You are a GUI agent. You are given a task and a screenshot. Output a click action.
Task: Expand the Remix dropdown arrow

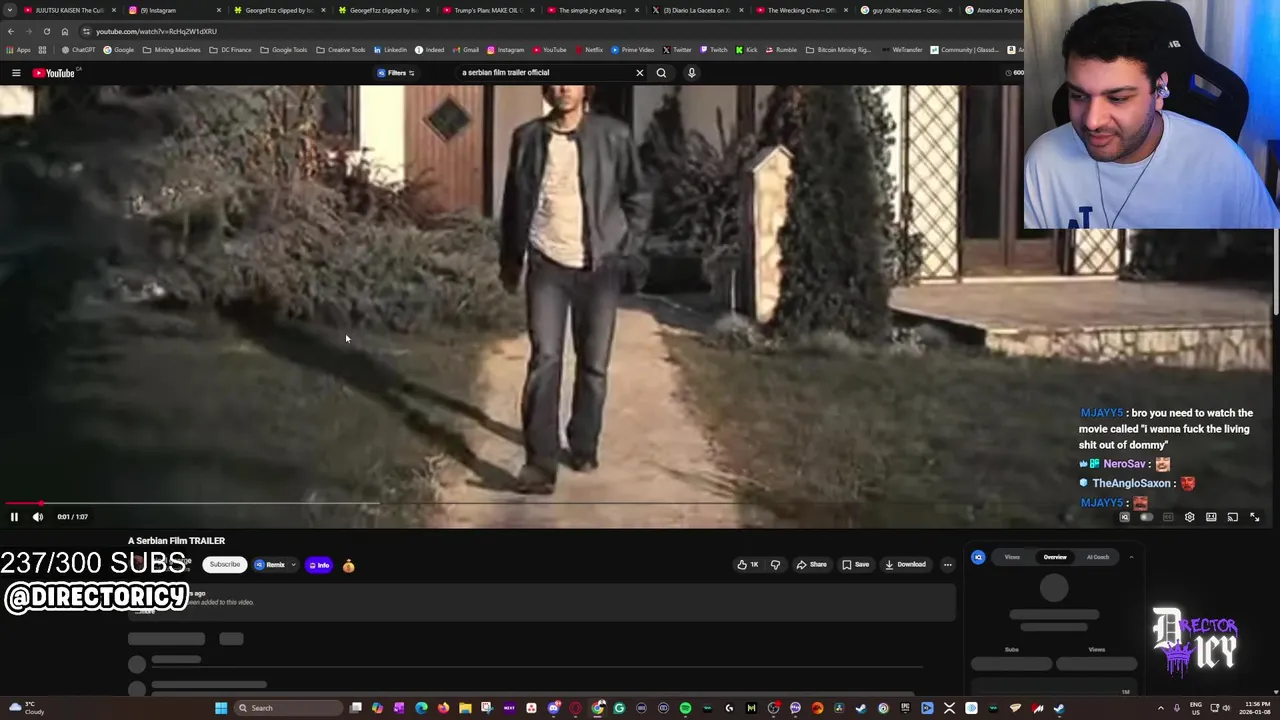coord(293,565)
